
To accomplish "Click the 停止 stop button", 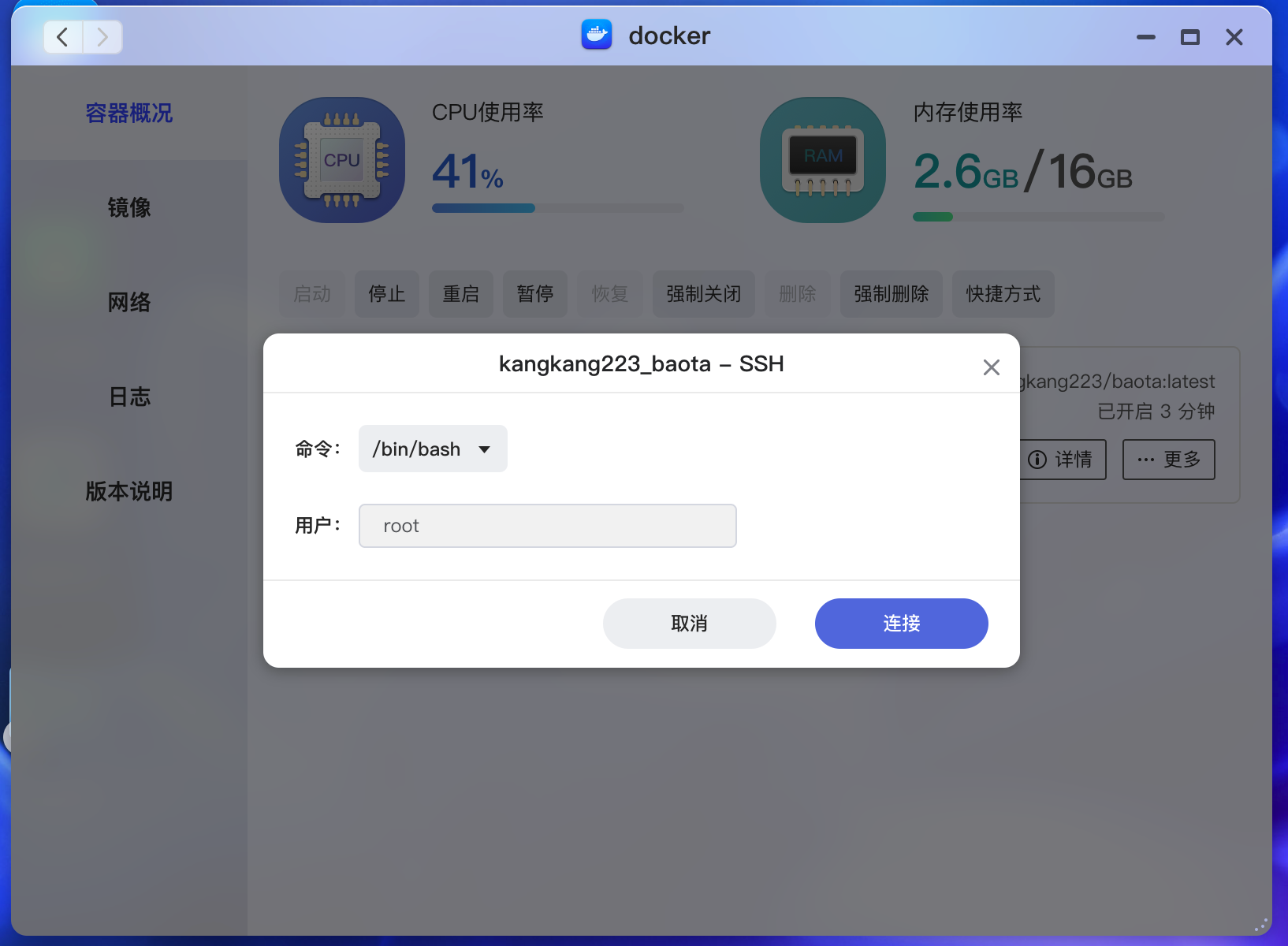I will [x=387, y=294].
